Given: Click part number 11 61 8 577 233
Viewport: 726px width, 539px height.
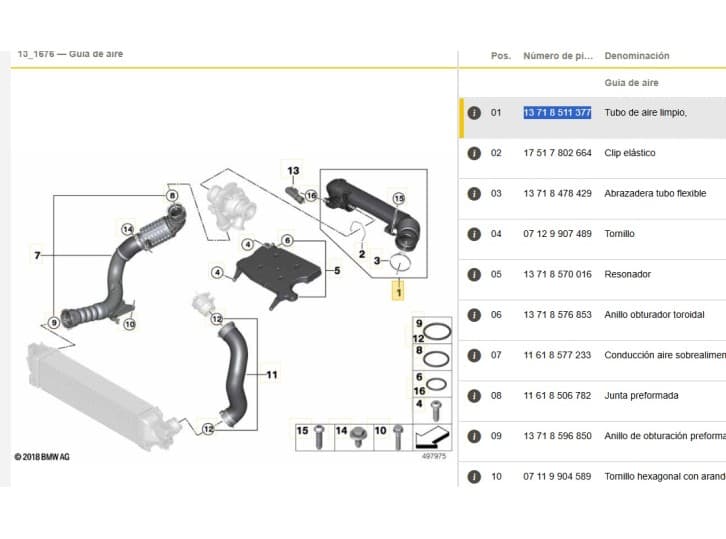Looking at the screenshot, I should point(557,355).
